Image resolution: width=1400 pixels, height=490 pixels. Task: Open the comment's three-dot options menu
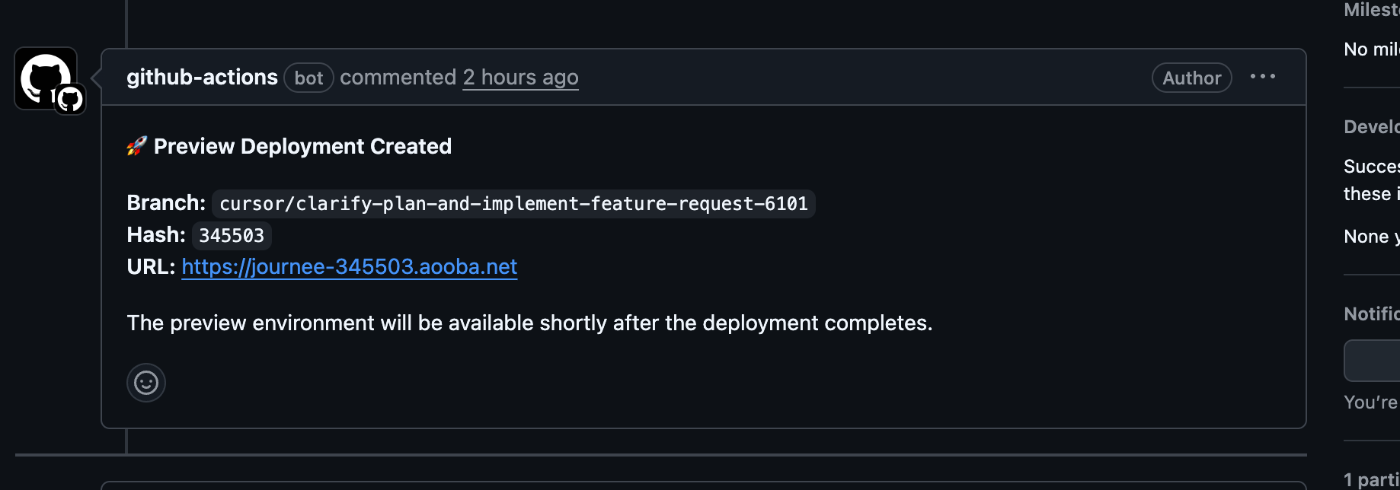point(1263,77)
